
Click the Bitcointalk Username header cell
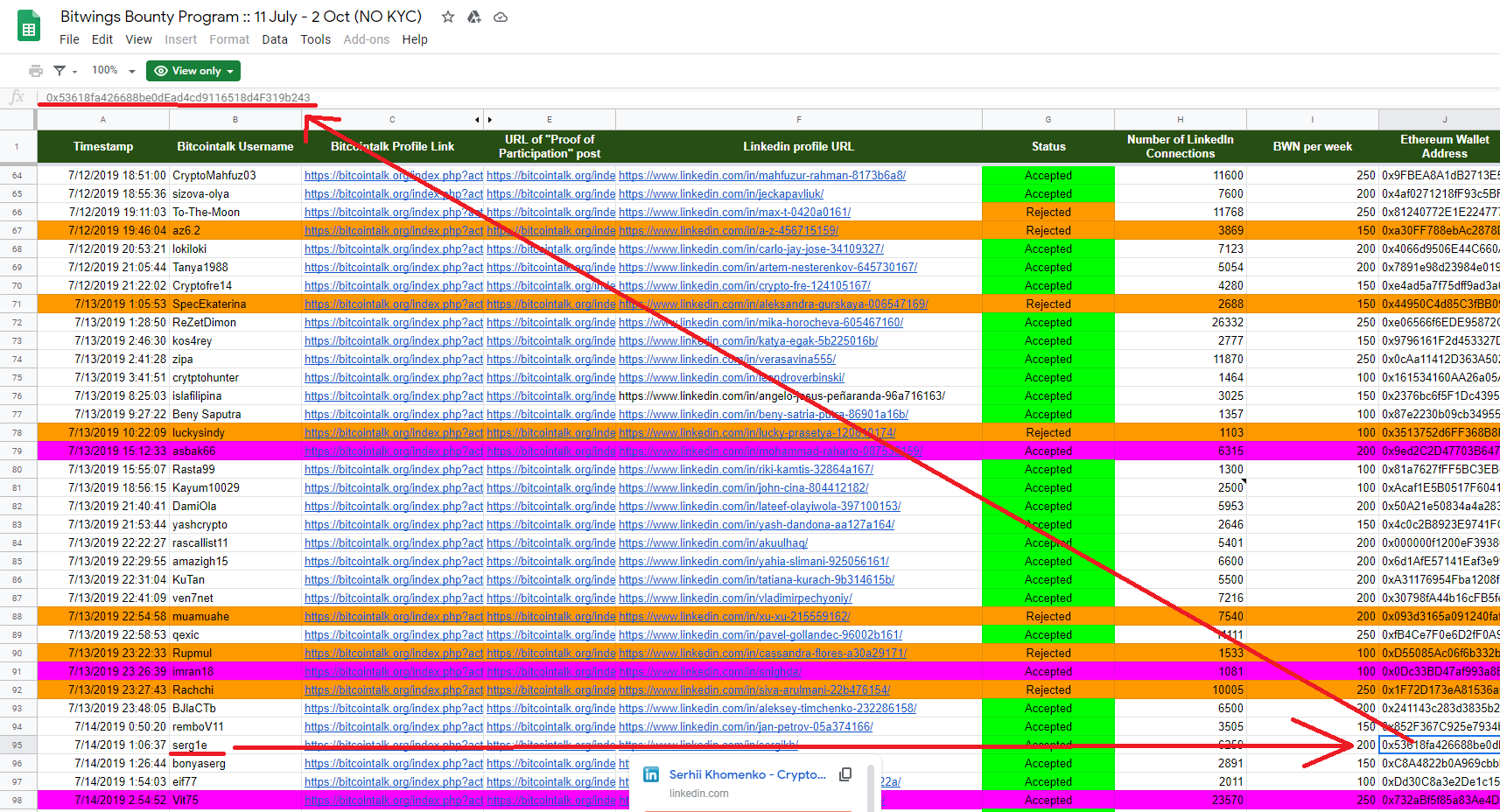tap(235, 146)
